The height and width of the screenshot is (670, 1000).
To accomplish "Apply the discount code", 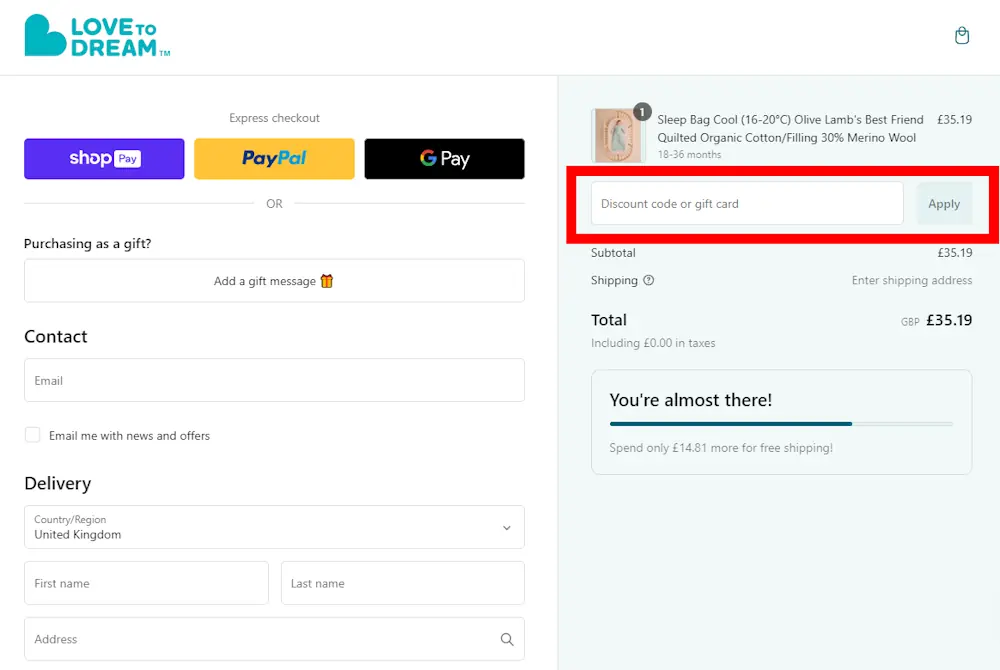I will coord(944,203).
